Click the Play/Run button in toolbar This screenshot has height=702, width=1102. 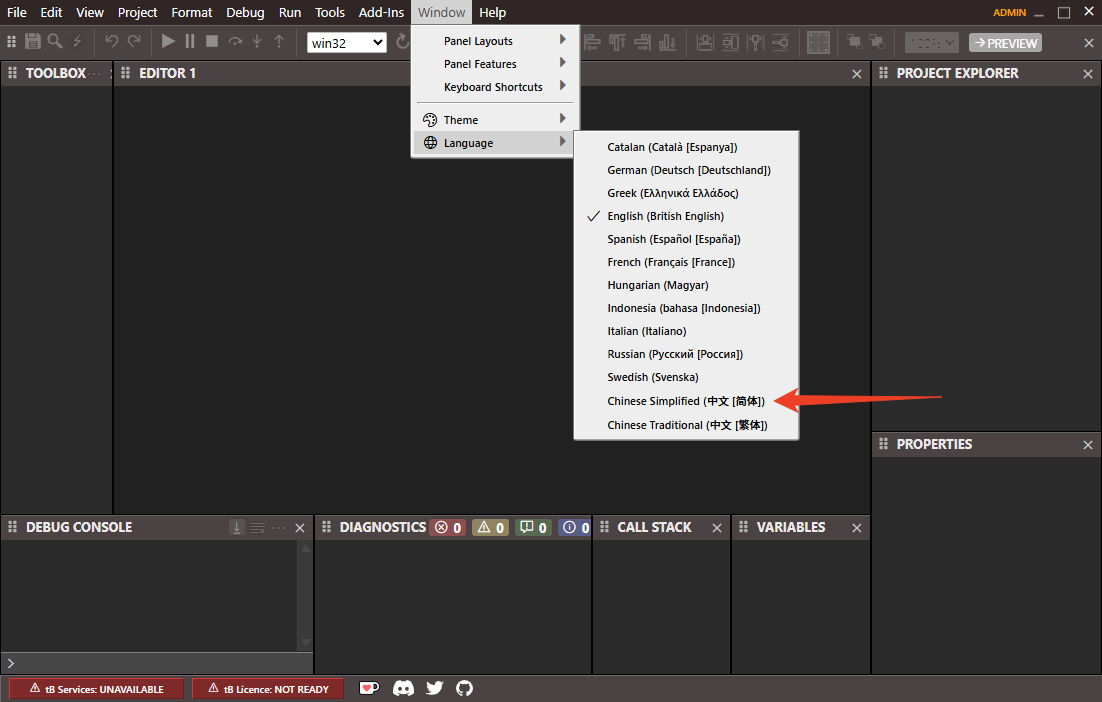168,42
